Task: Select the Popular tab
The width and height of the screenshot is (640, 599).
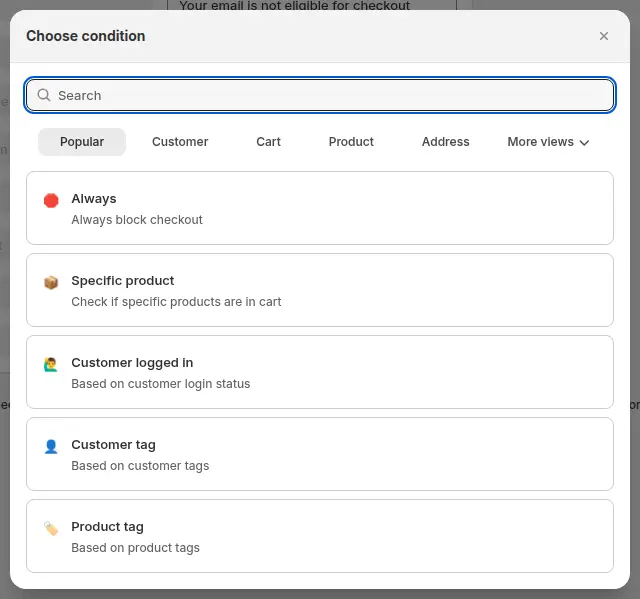Action: [x=82, y=142]
